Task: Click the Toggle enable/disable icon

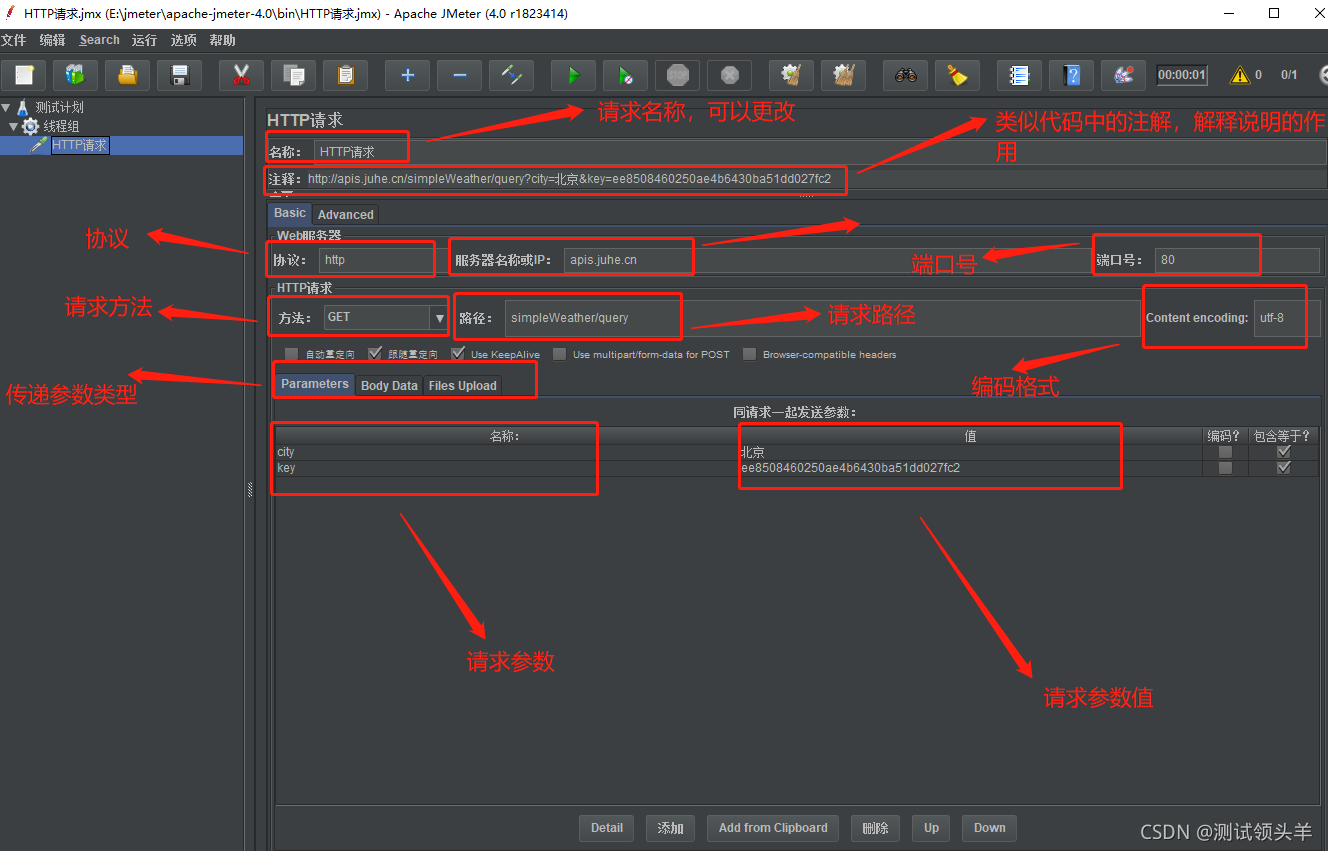Action: click(x=511, y=75)
